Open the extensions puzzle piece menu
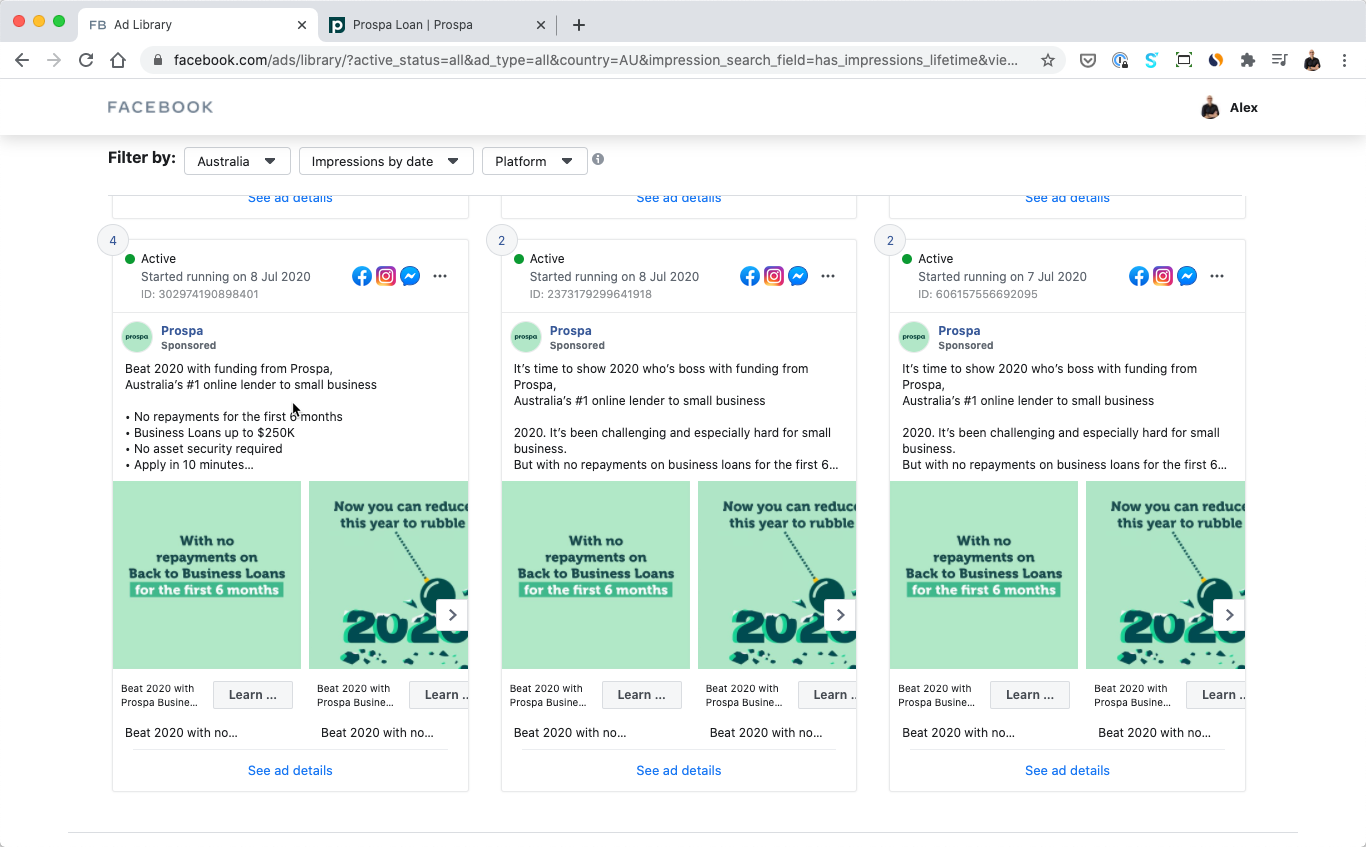The height and width of the screenshot is (847, 1366). pos(1247,60)
